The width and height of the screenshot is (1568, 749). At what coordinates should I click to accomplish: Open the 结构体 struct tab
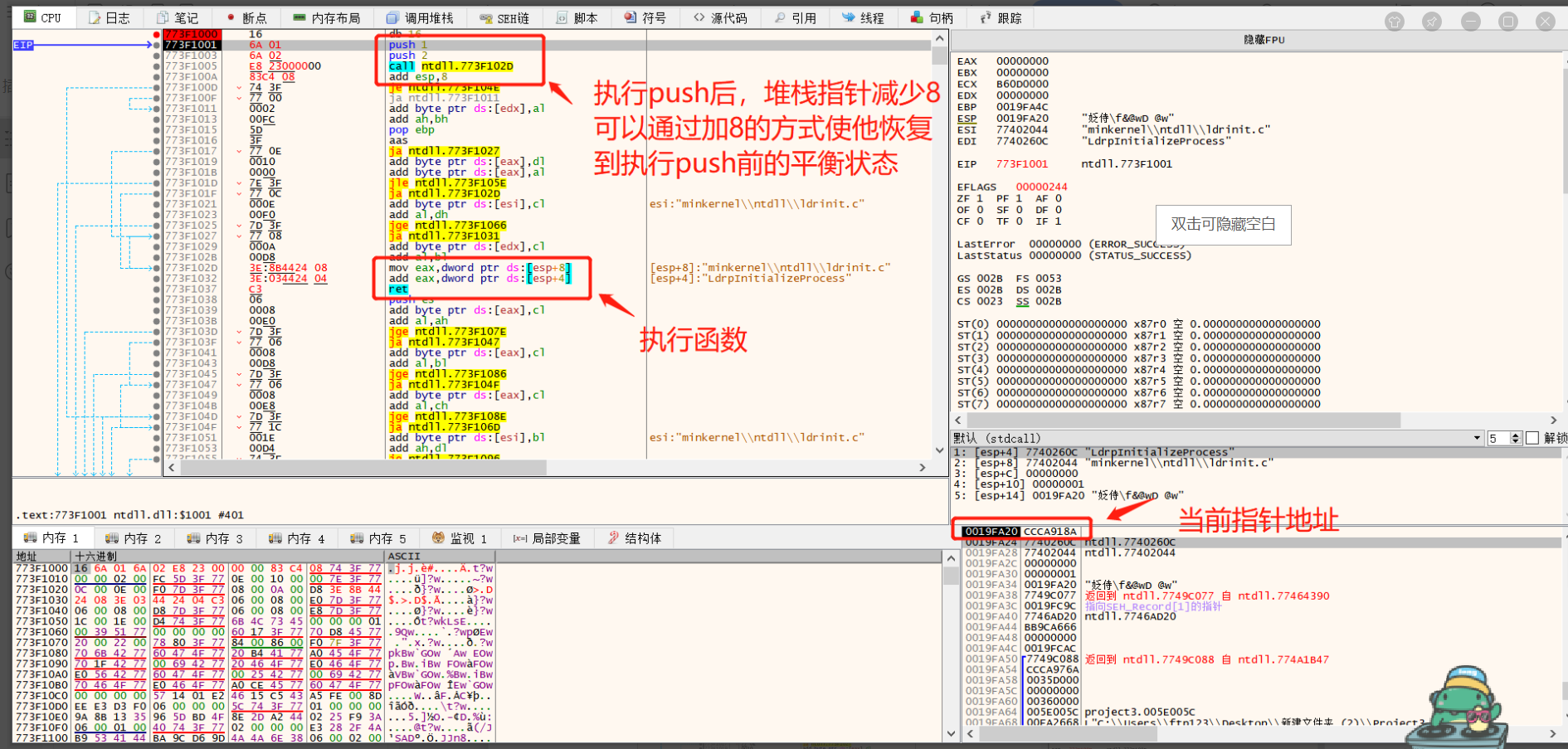635,538
